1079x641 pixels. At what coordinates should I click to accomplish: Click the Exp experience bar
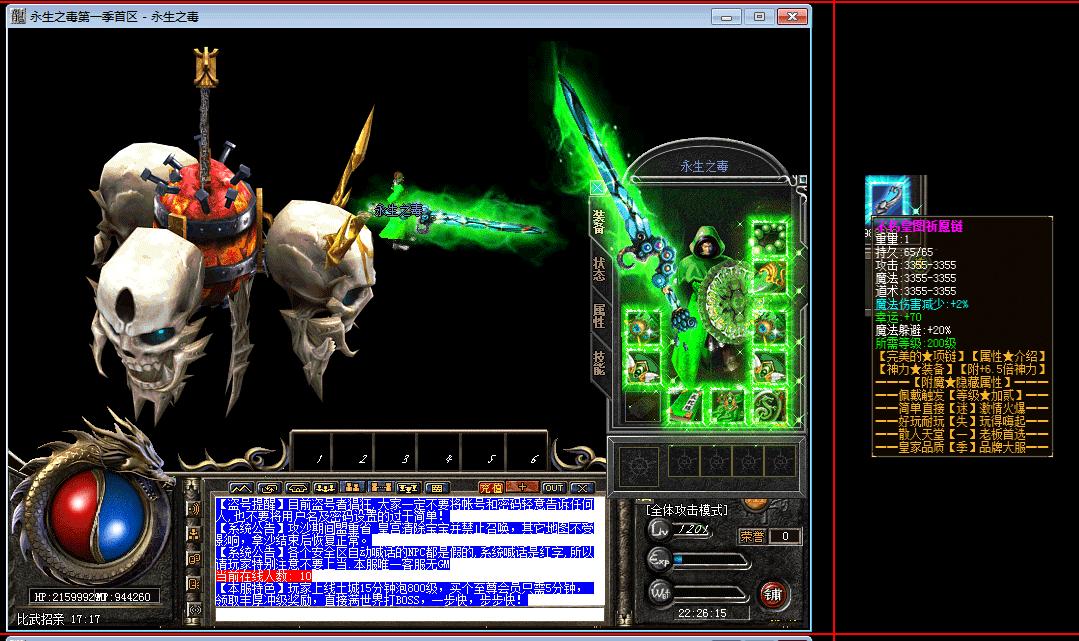click(x=712, y=560)
